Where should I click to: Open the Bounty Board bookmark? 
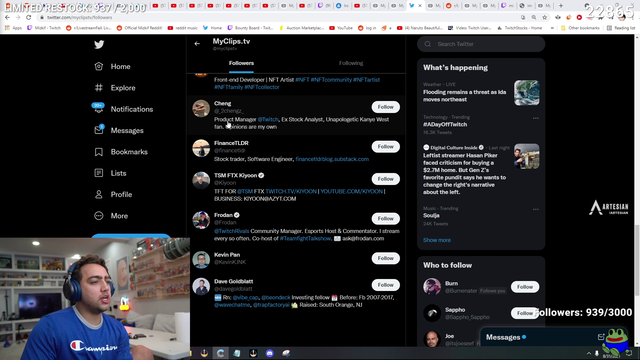coord(250,28)
